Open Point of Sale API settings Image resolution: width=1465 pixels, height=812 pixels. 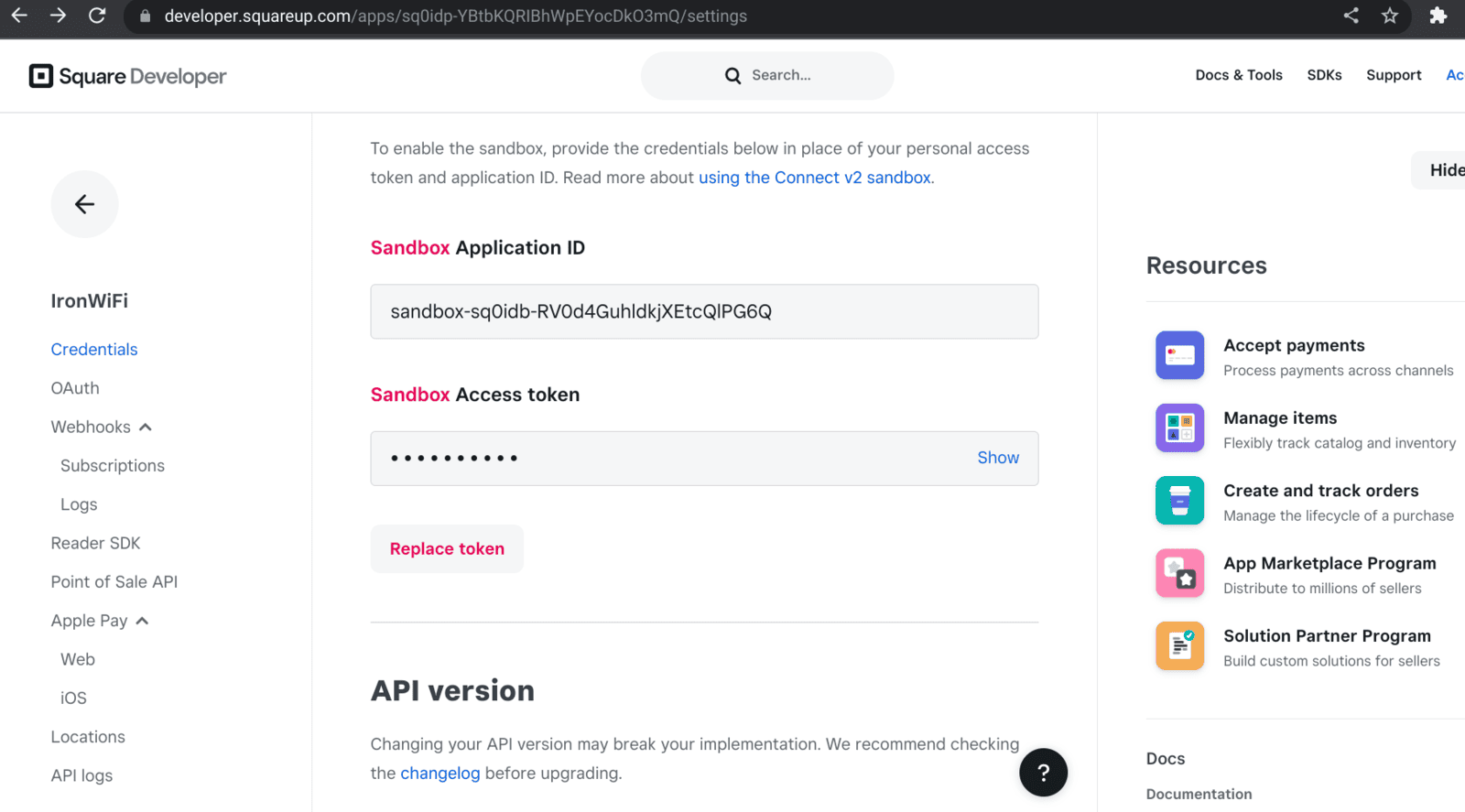pyautogui.click(x=114, y=582)
